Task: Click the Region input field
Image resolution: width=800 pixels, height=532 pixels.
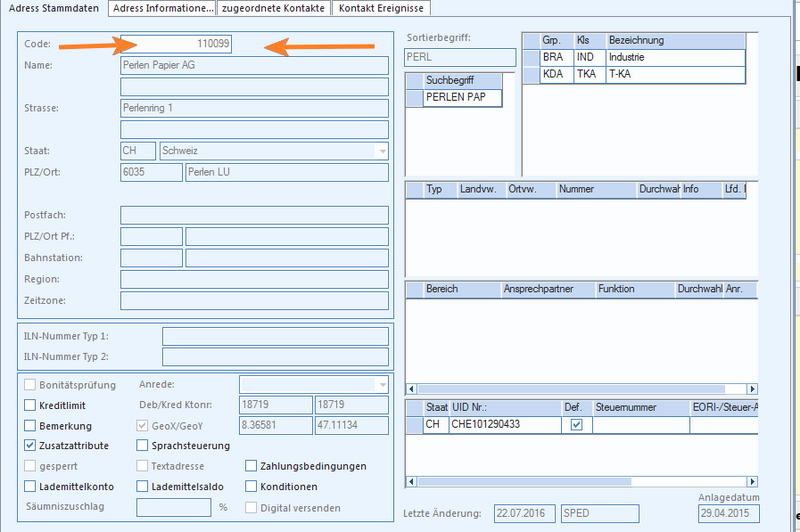Action: [x=254, y=280]
